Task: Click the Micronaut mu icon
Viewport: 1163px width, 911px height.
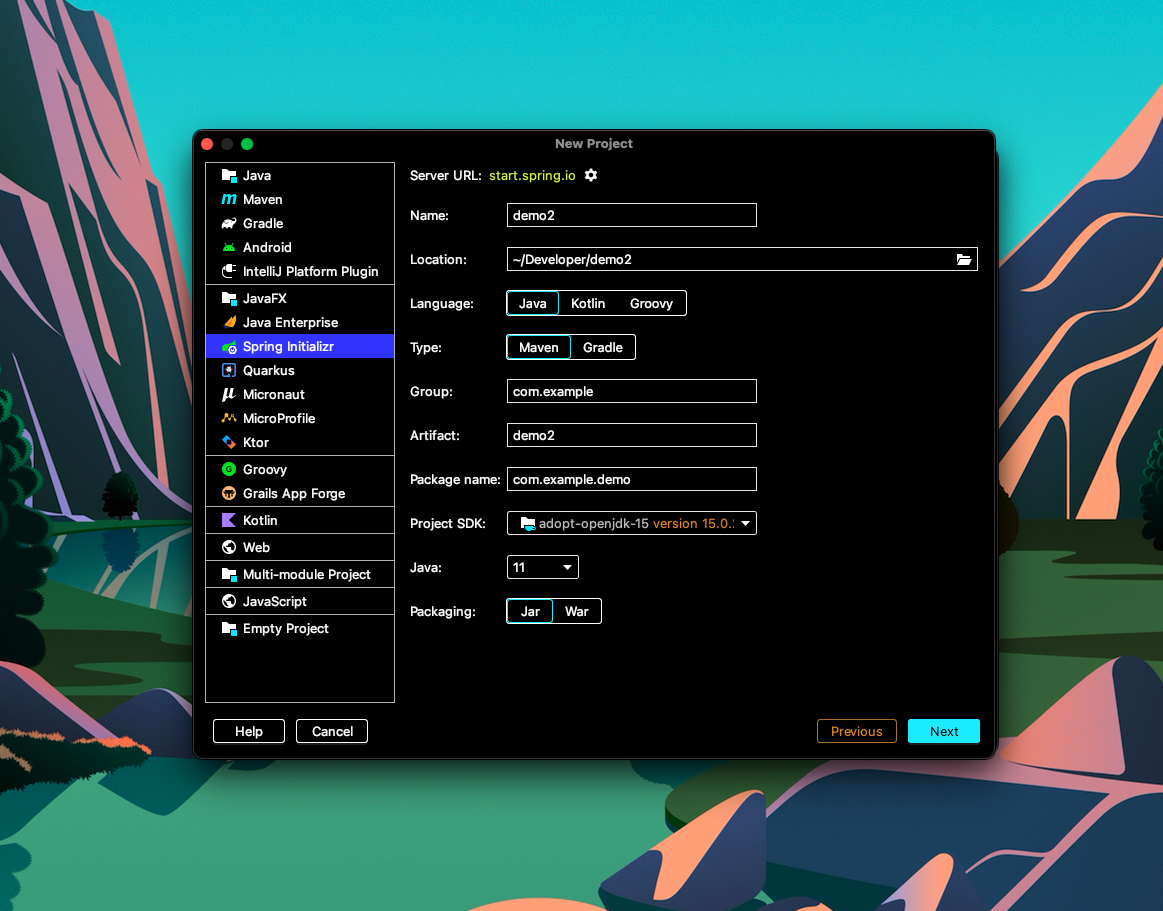Action: 229,395
